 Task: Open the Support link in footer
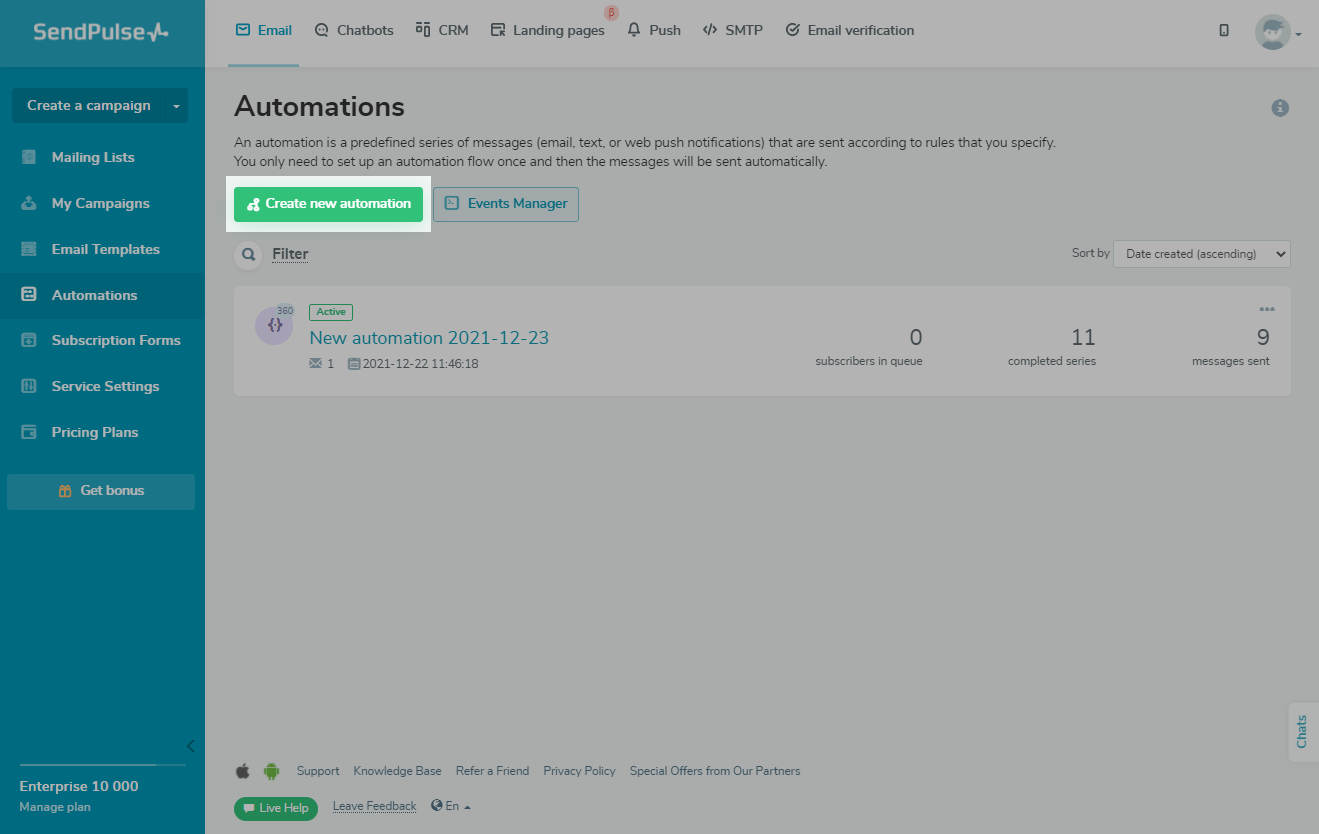318,771
